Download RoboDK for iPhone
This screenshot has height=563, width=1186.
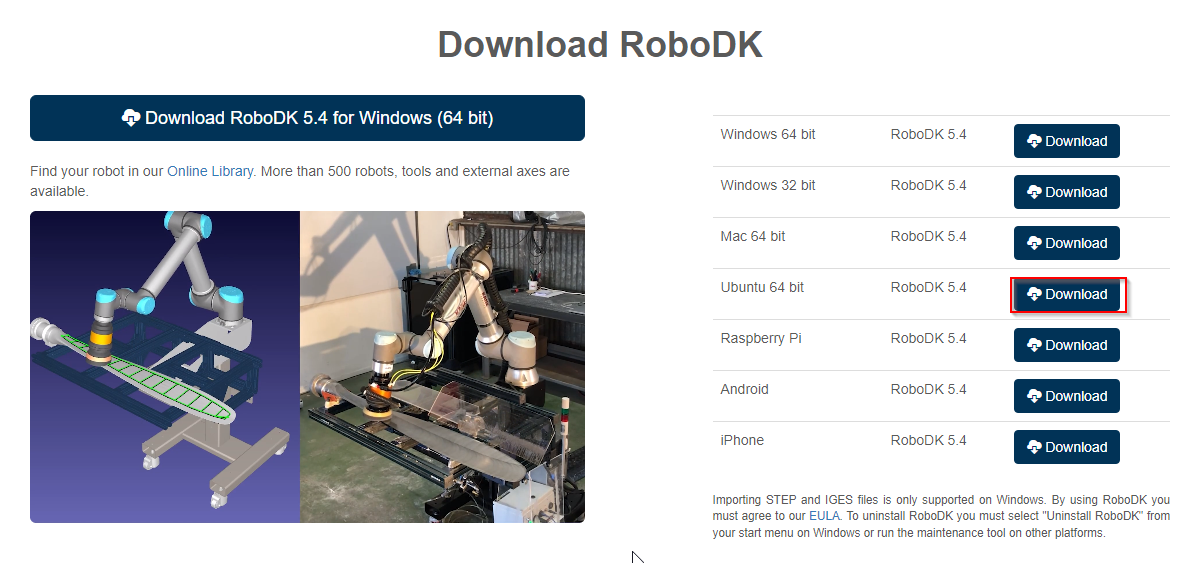click(1066, 447)
